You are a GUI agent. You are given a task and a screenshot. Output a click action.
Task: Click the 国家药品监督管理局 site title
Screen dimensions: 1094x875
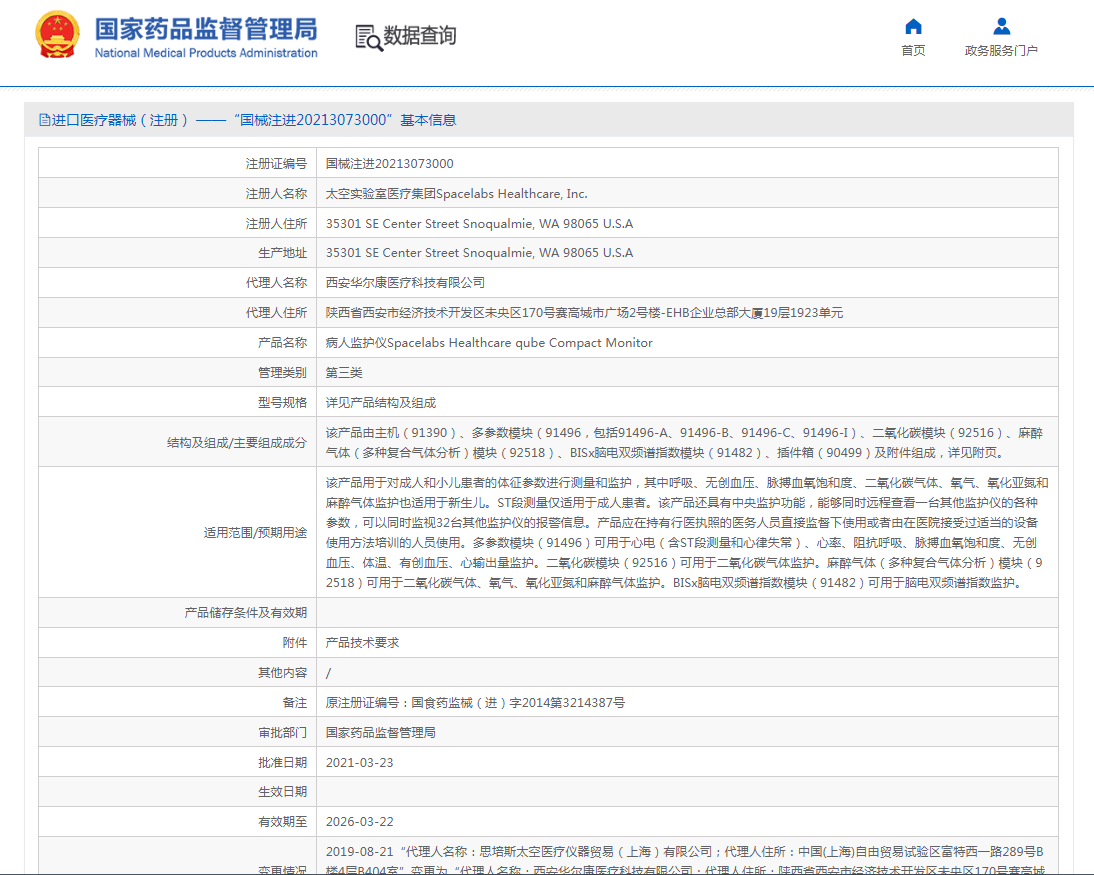pyautogui.click(x=206, y=29)
